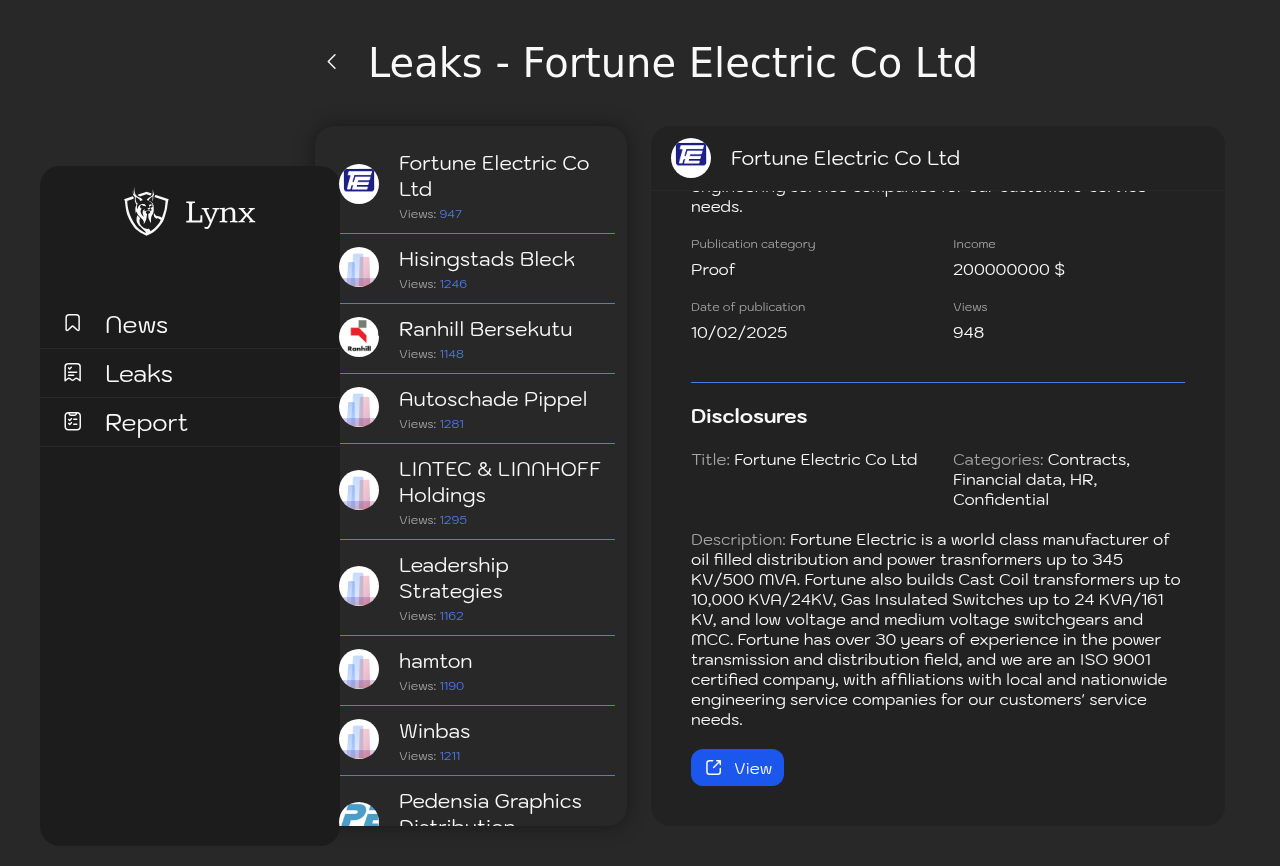The image size is (1280, 866).
Task: Click the views count 1162
Action: [452, 616]
